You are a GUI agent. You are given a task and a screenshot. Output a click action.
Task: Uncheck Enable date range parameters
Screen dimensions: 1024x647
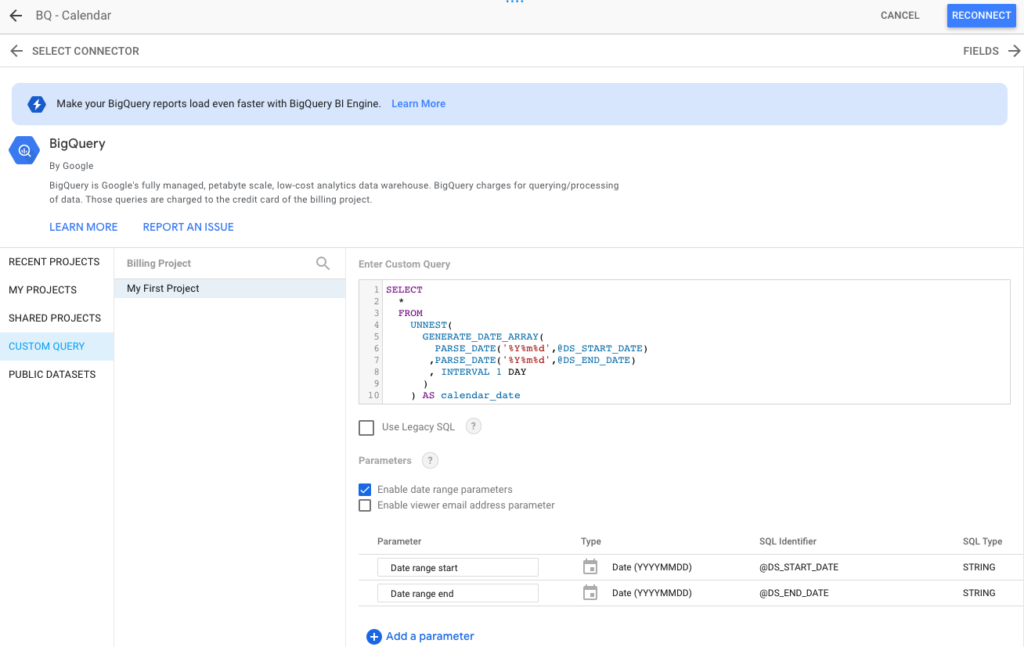point(365,490)
